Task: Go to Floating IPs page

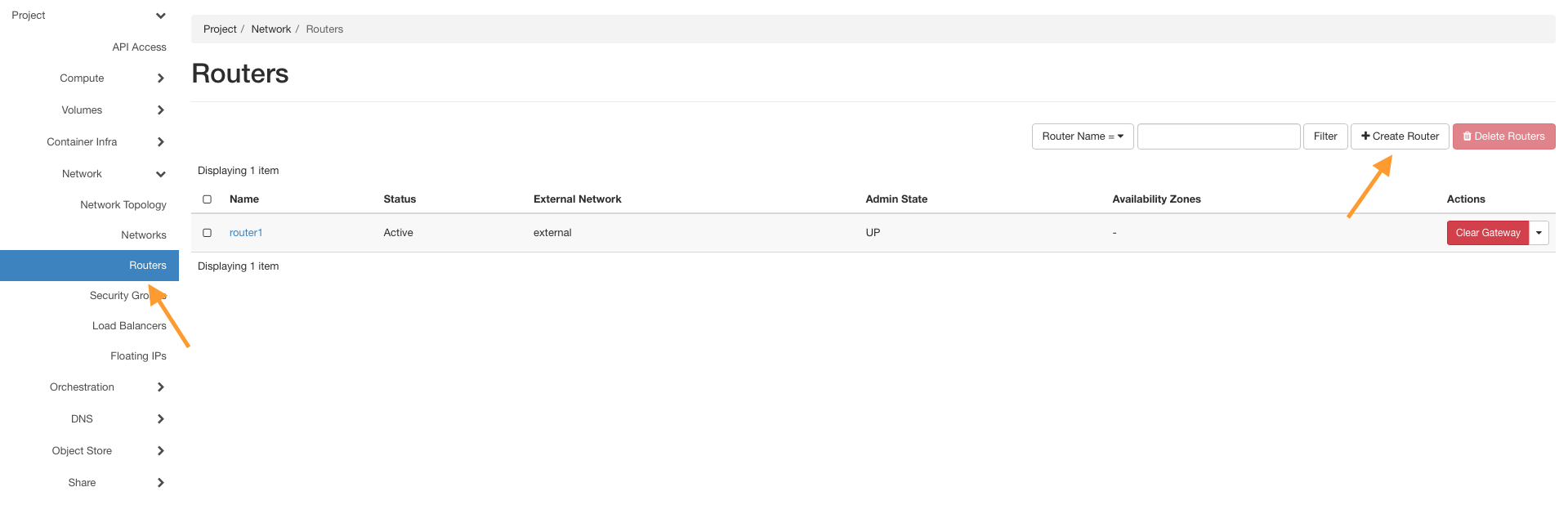Action: [x=138, y=356]
